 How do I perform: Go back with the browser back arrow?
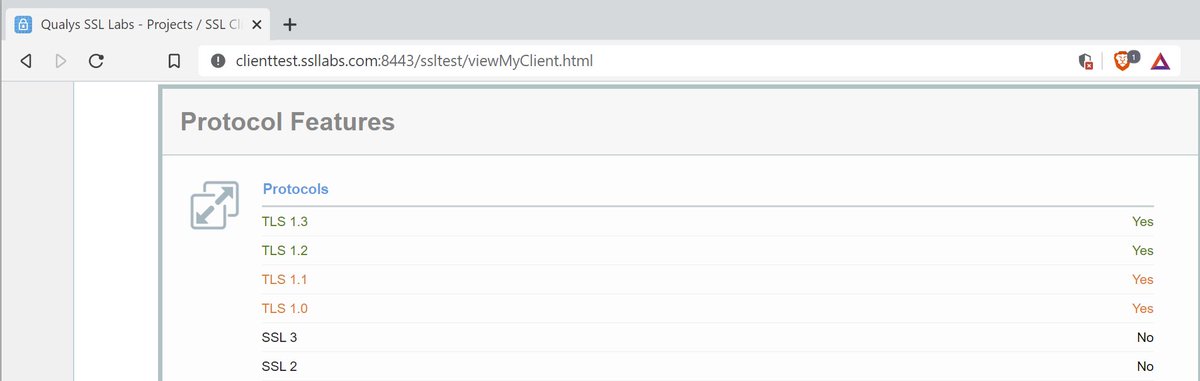(x=26, y=61)
